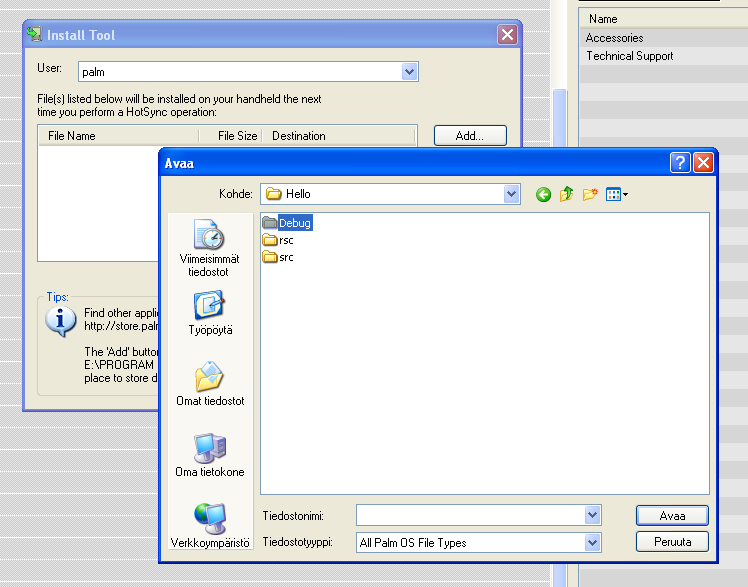
Task: Expand the Tiedostonimi dropdown arrow
Action: pyautogui.click(x=592, y=515)
